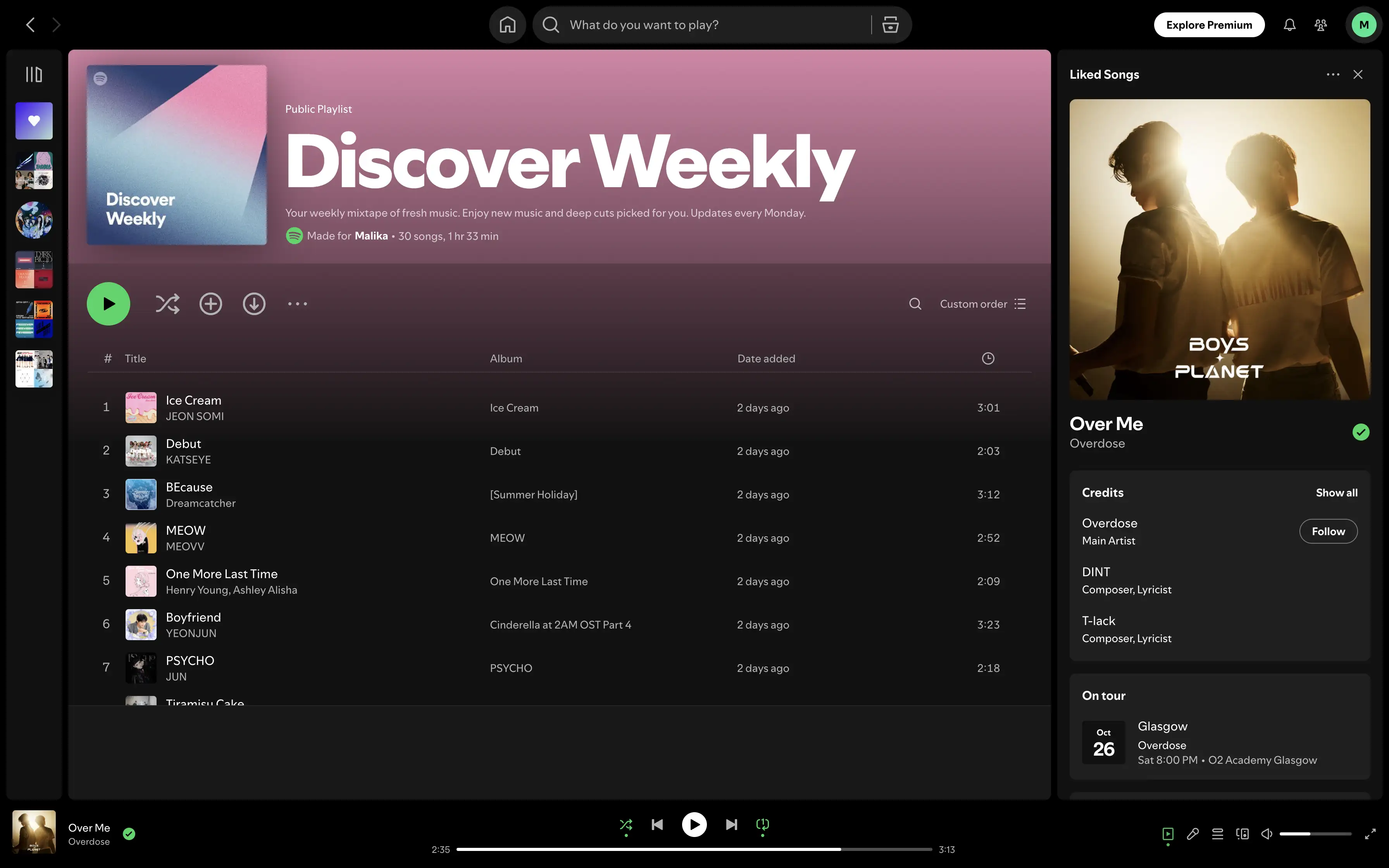1389x868 pixels.
Task: Skip to previous track
Action: [x=657, y=825]
